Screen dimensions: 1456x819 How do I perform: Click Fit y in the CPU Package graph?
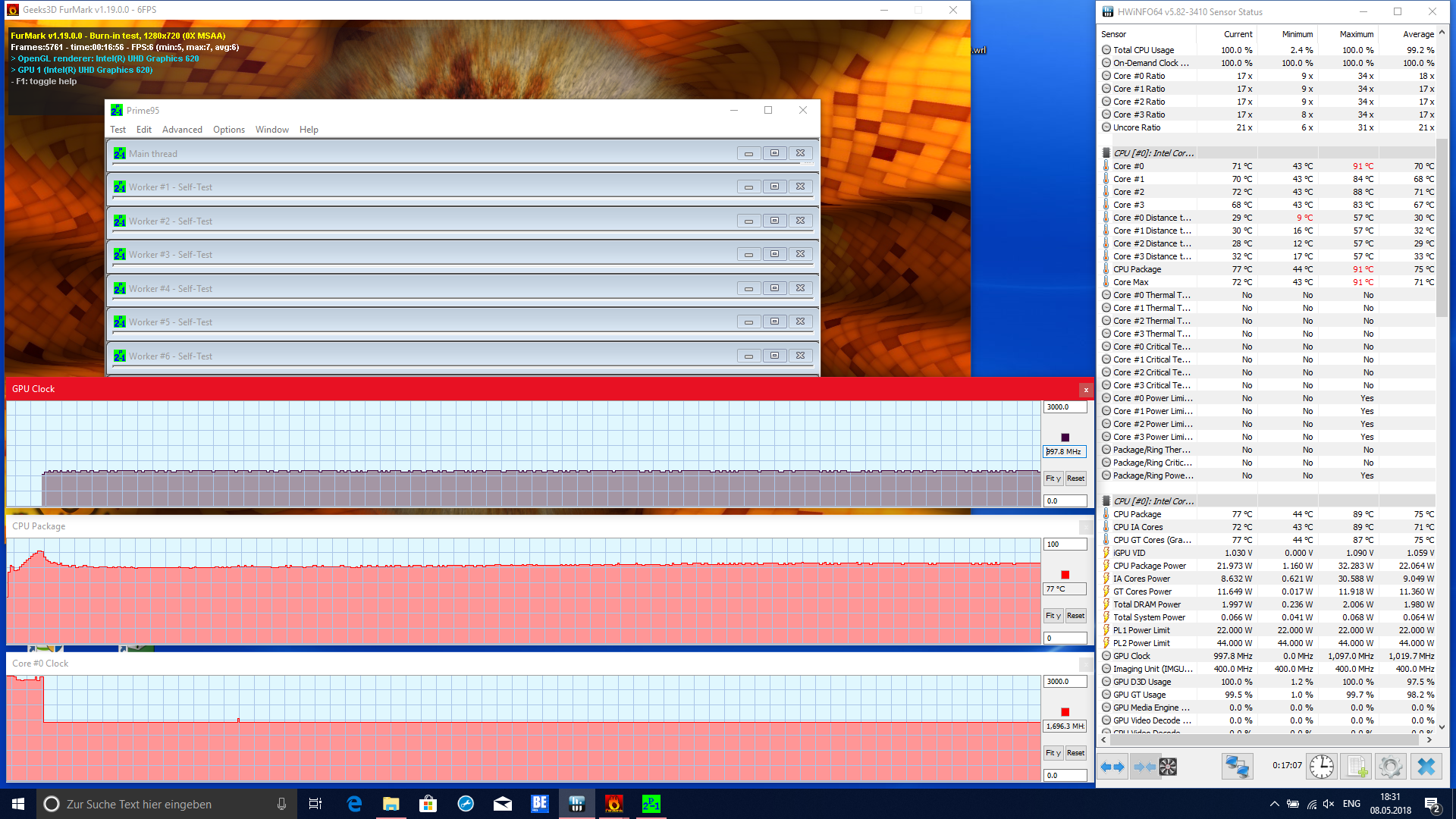tap(1053, 616)
